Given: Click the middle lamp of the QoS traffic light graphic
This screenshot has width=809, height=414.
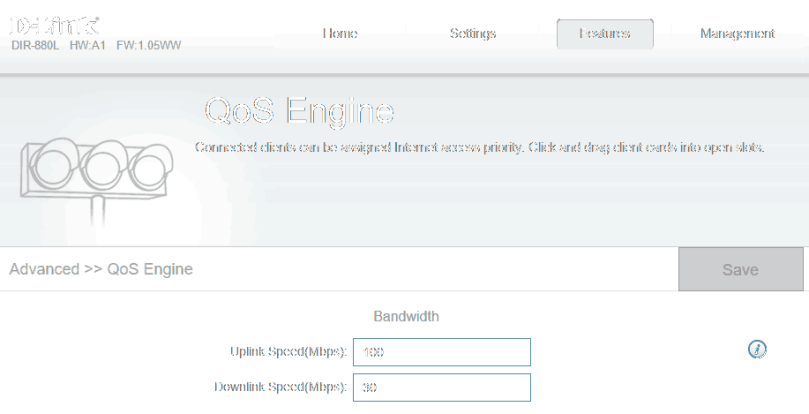Looking at the screenshot, I should [103, 162].
